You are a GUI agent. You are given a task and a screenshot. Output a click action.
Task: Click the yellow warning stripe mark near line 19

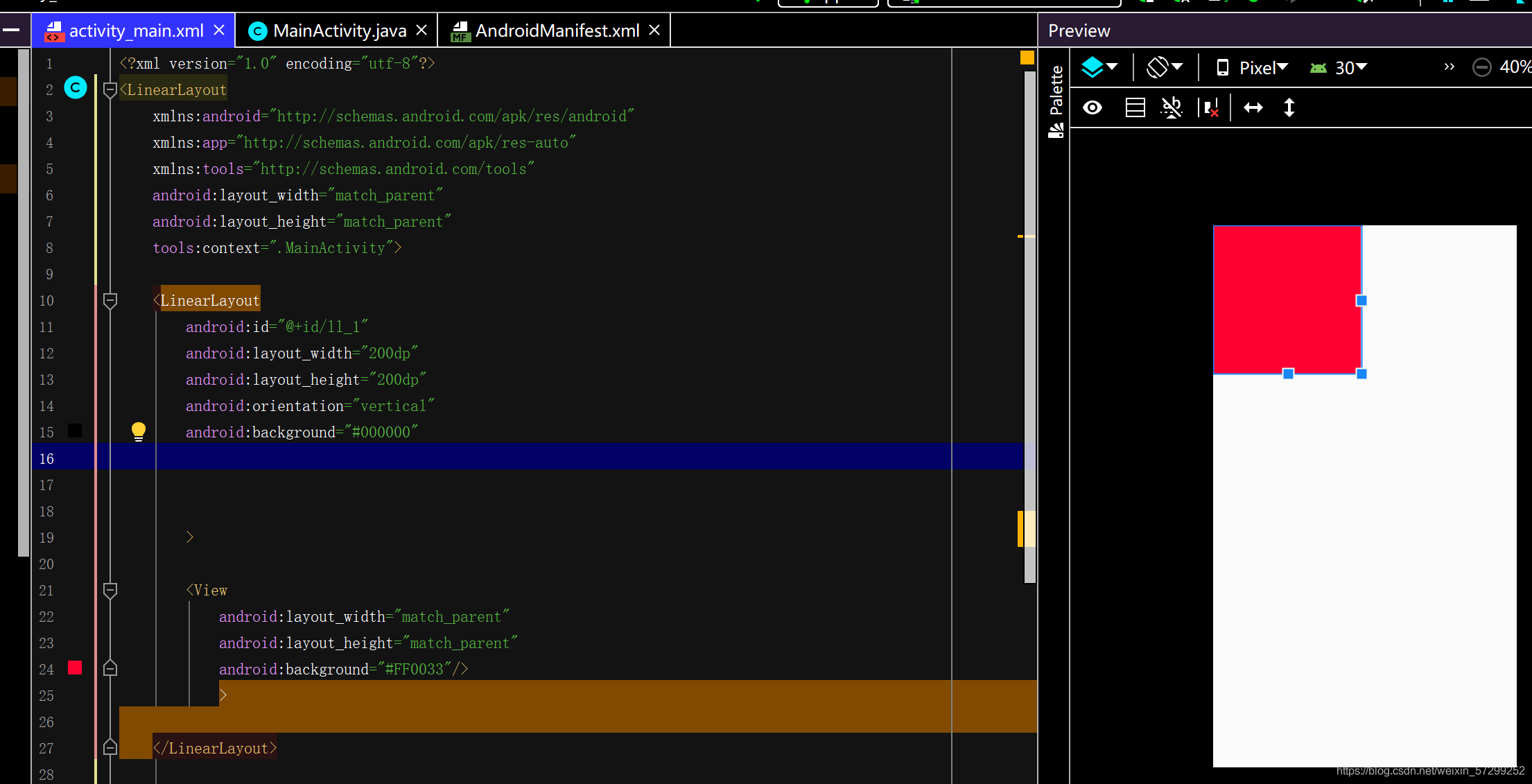(x=1020, y=528)
